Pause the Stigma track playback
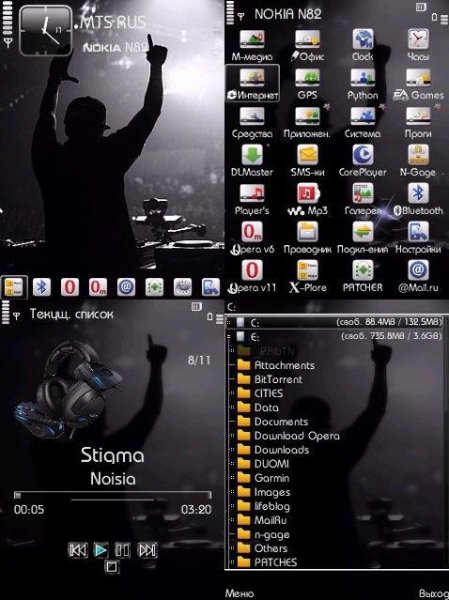This screenshot has height=600, width=449. pos(122,550)
